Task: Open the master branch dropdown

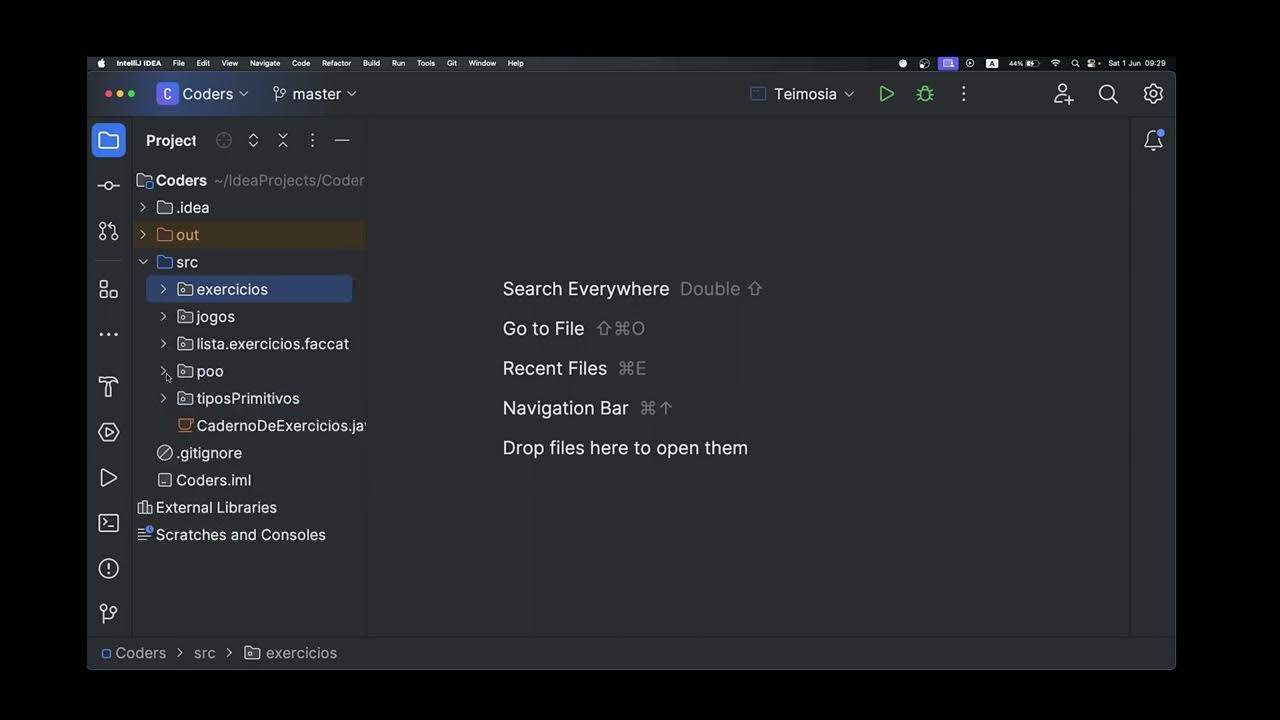Action: point(314,94)
